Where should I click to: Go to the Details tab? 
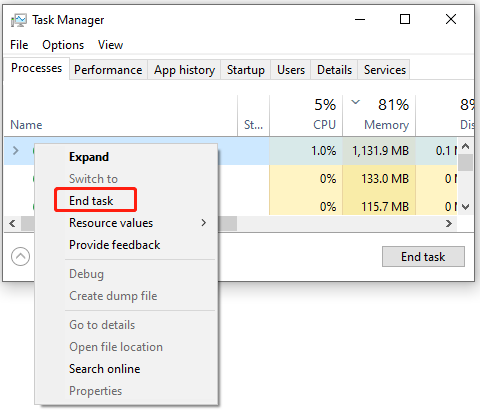pos(334,70)
